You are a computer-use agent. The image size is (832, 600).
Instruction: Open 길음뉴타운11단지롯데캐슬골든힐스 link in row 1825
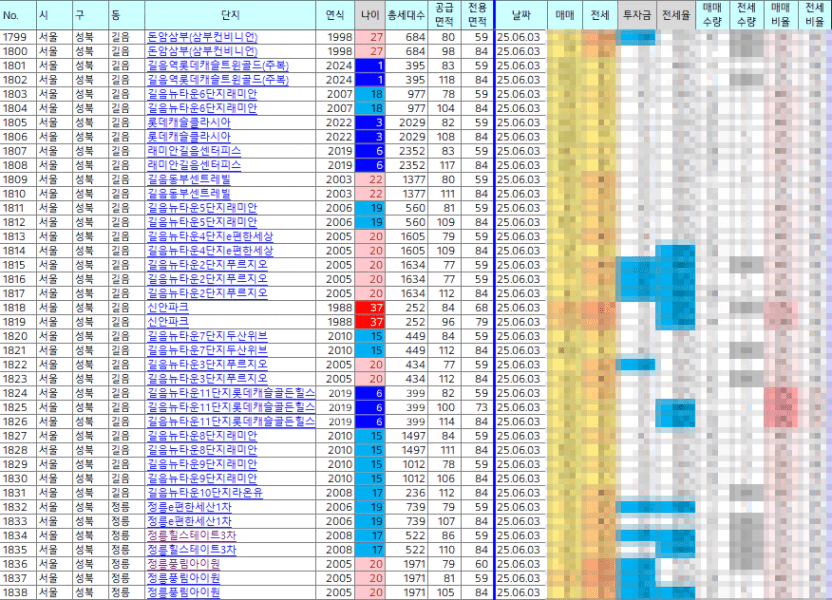231,407
